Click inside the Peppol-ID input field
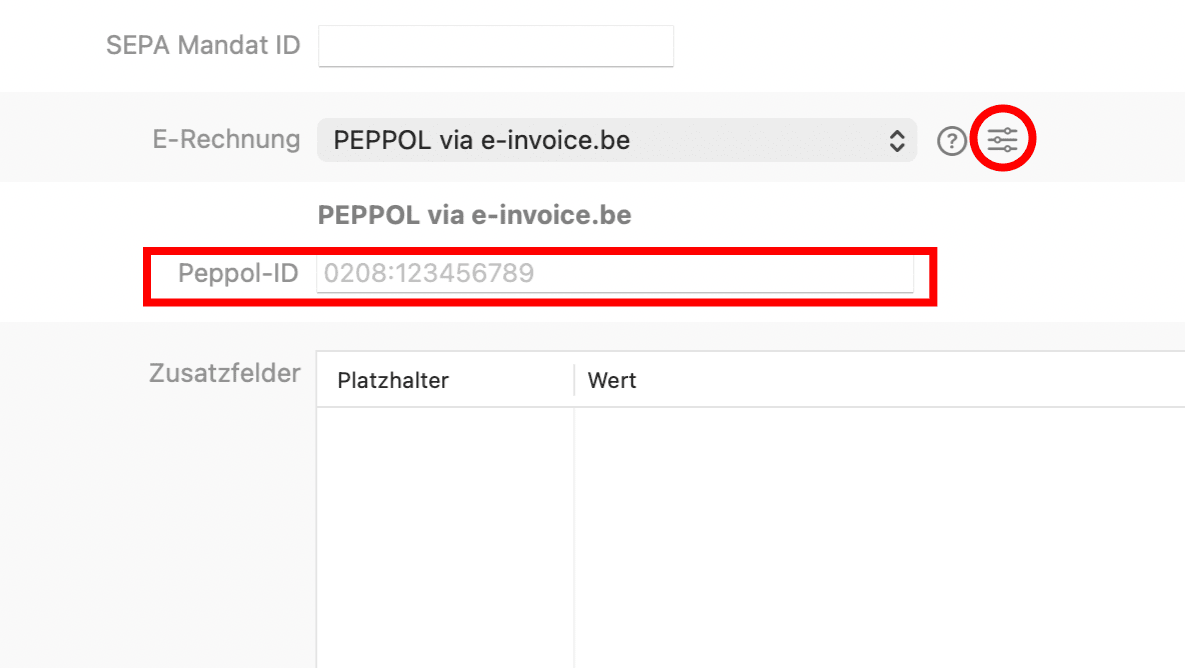Screen dimensions: 1185x668 tap(616, 273)
